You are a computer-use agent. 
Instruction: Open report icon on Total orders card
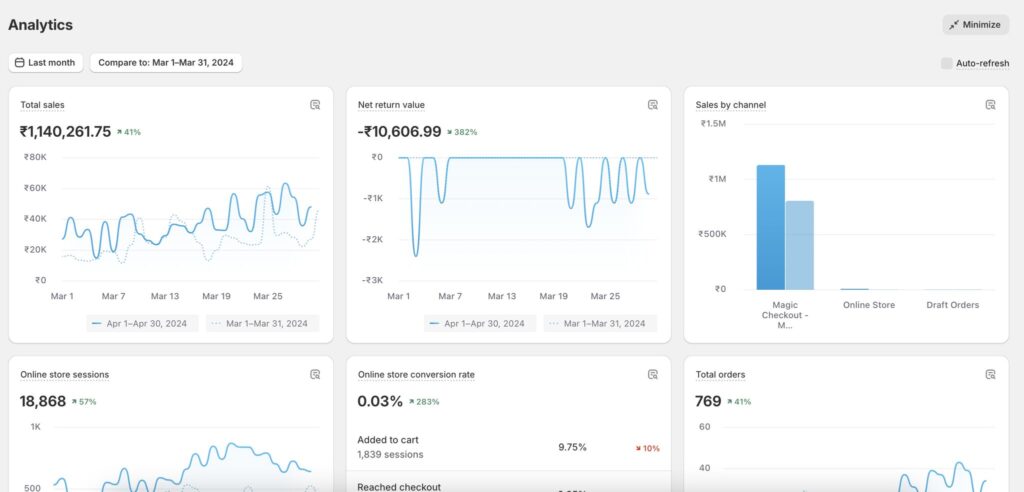(991, 375)
